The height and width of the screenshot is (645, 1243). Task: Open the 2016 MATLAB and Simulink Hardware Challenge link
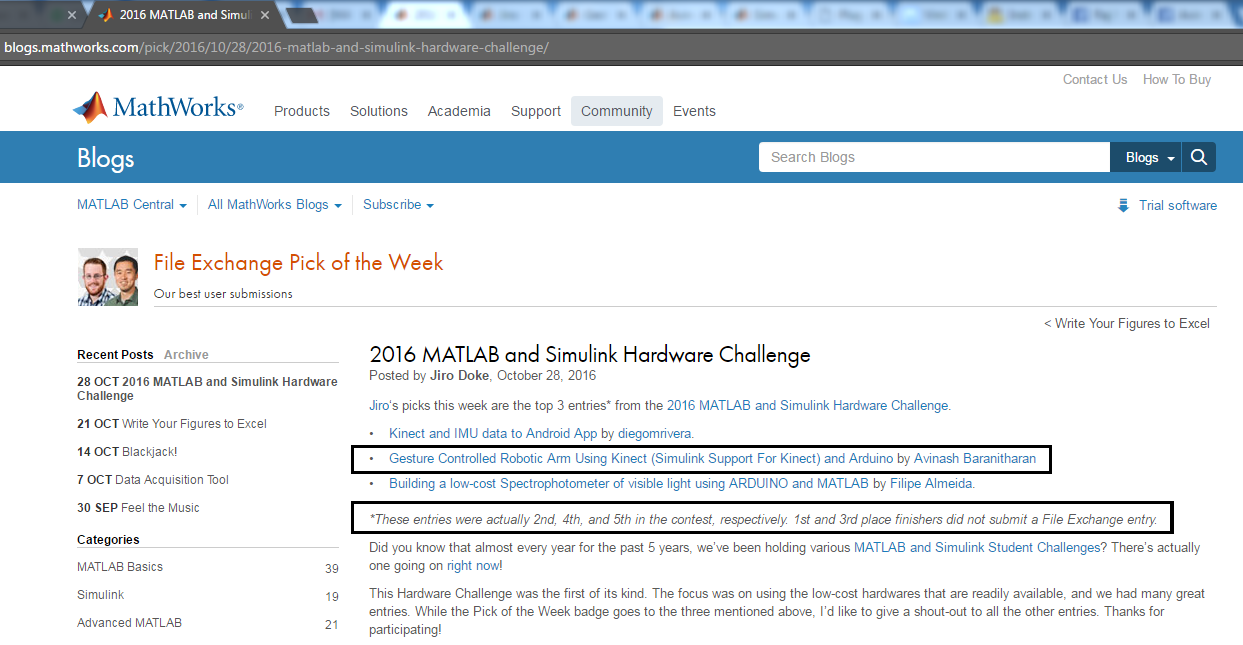pos(807,406)
